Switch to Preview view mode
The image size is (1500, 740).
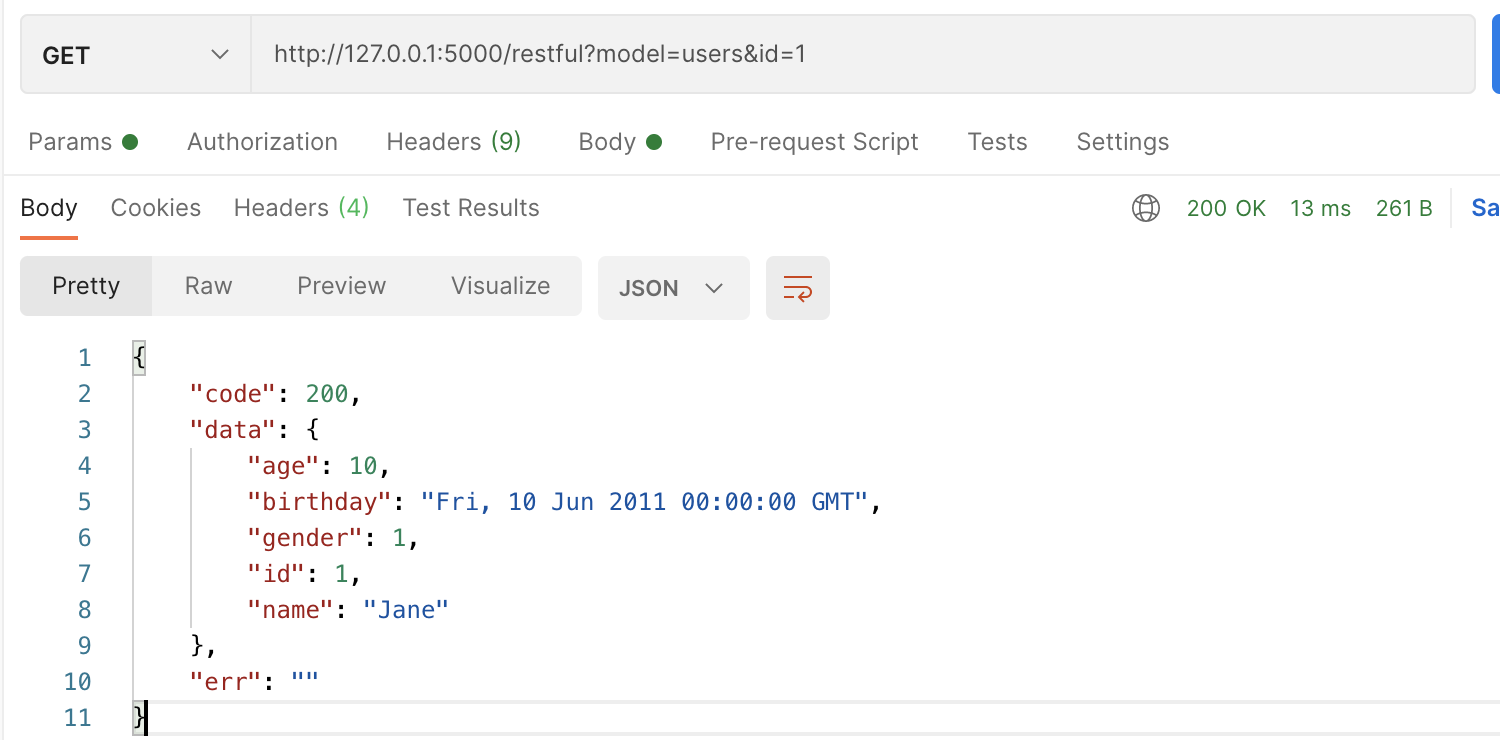click(341, 286)
